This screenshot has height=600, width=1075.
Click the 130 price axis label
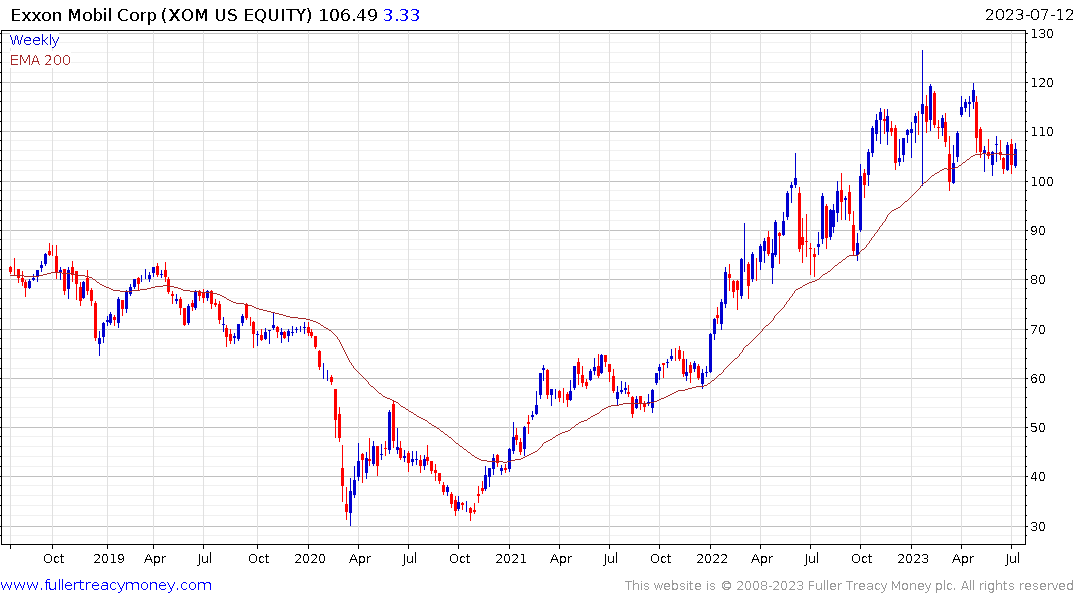[1042, 34]
